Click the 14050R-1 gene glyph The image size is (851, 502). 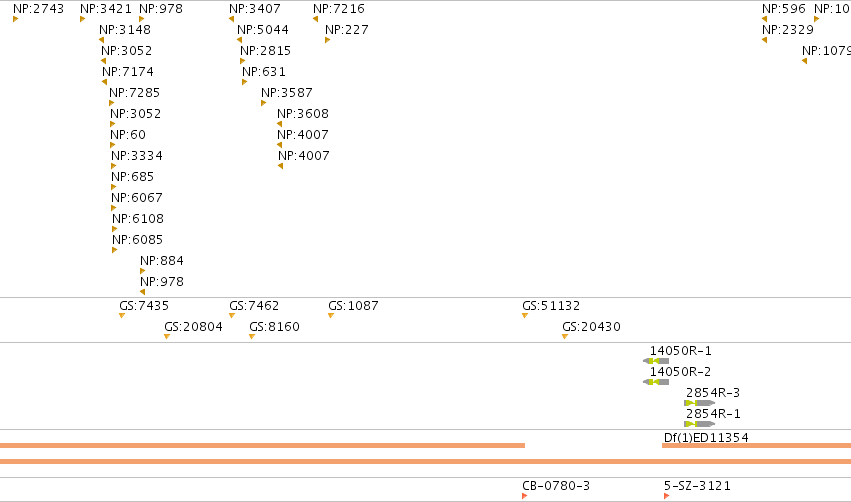pos(656,361)
